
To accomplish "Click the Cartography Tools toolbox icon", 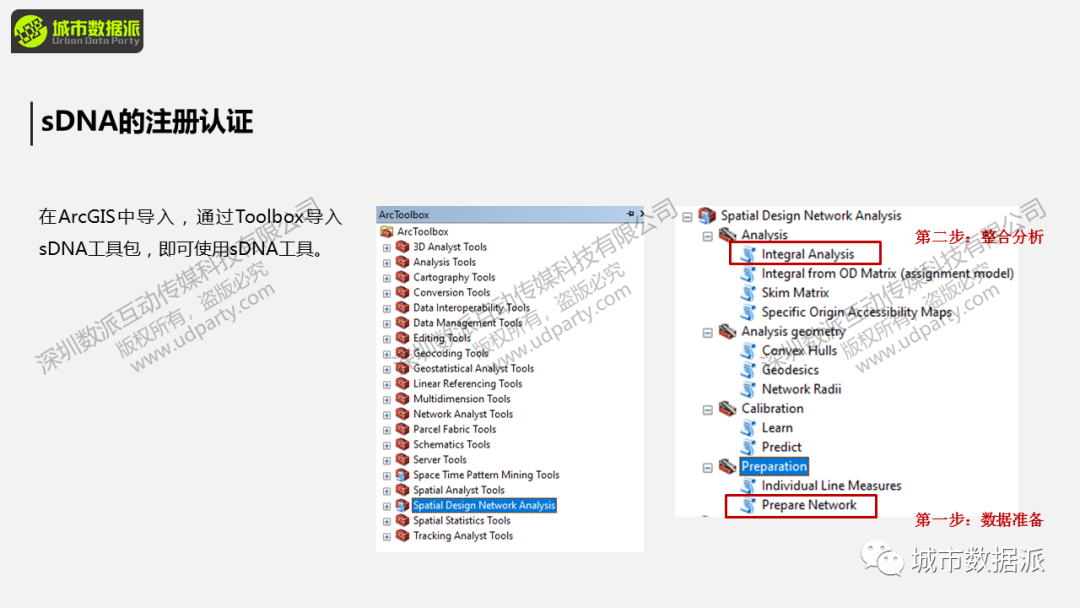I will (403, 277).
